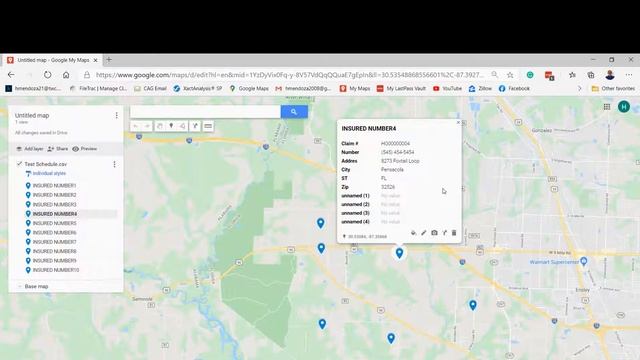640x360 pixels.
Task: Click the Share button
Action: point(58,149)
